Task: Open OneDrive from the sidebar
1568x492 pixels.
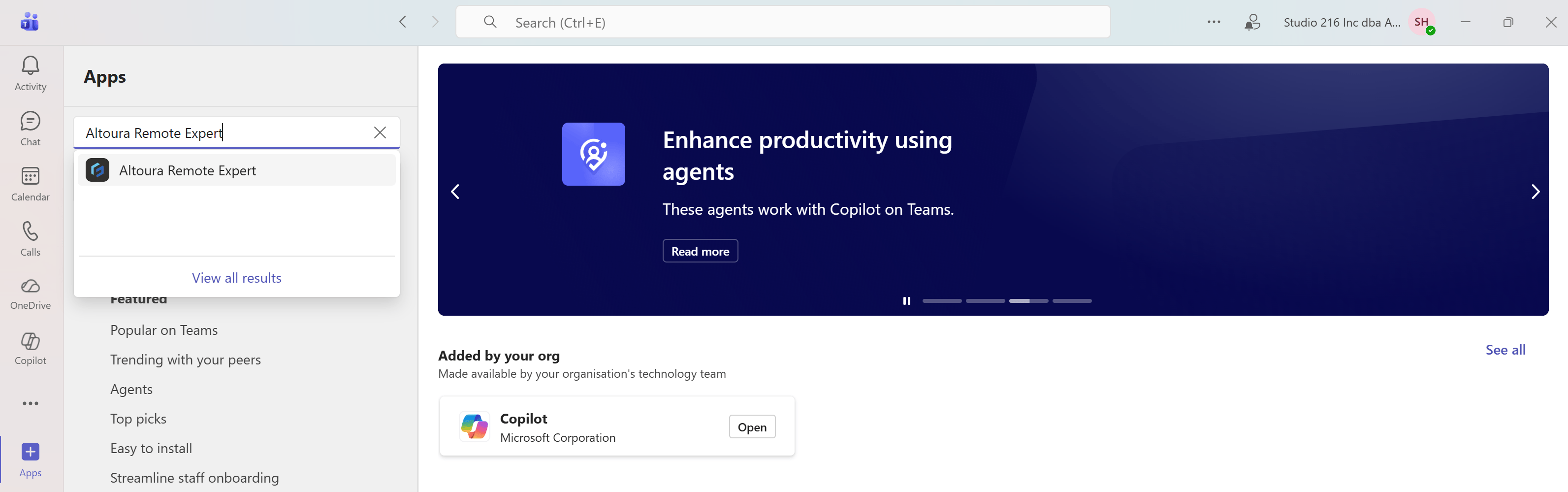Action: (31, 294)
